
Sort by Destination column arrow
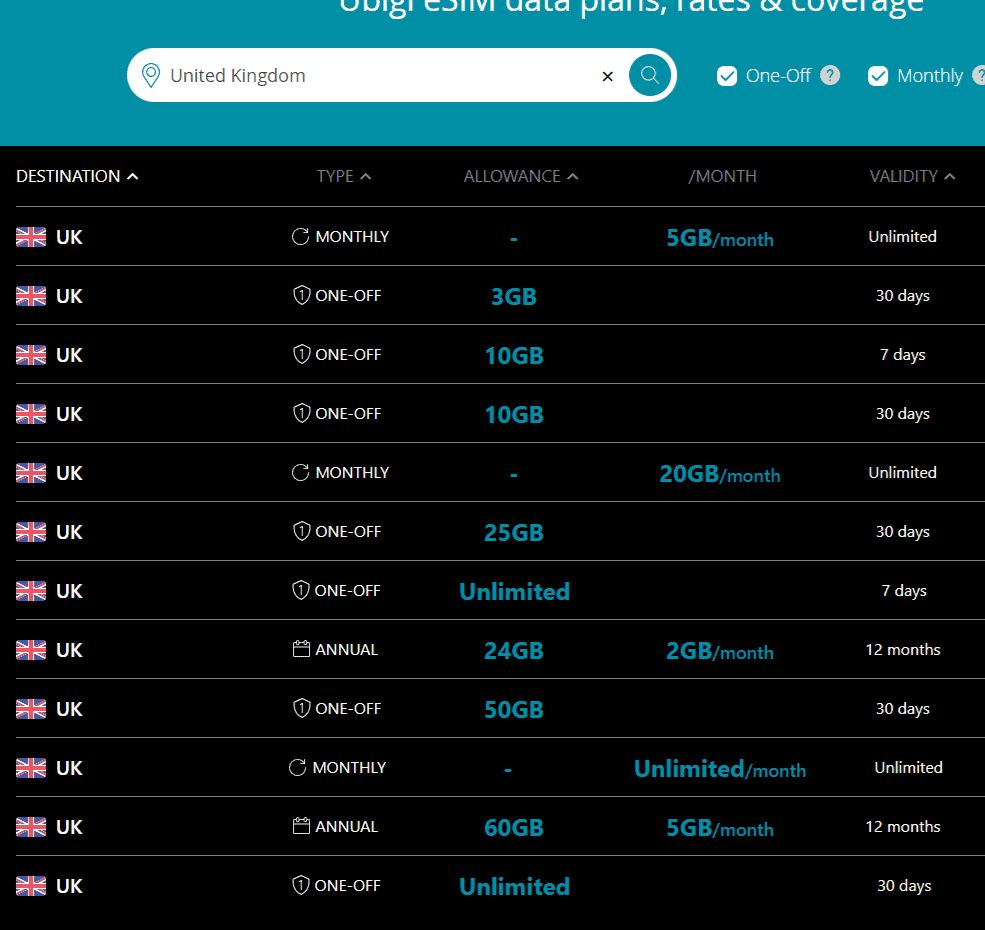coord(133,177)
